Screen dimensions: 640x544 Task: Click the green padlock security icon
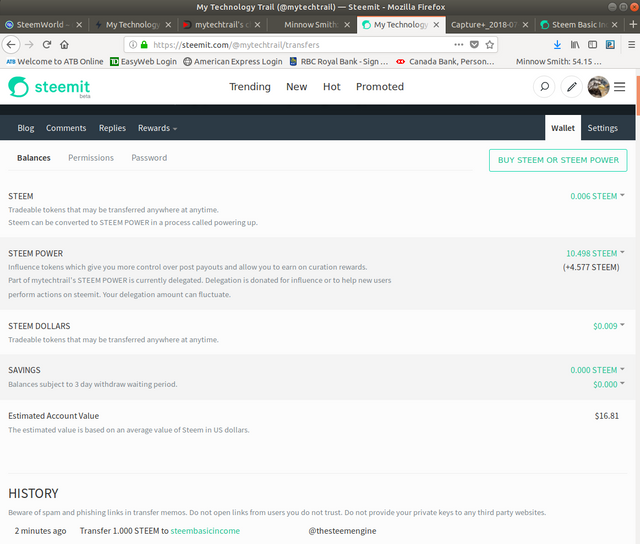[144, 44]
